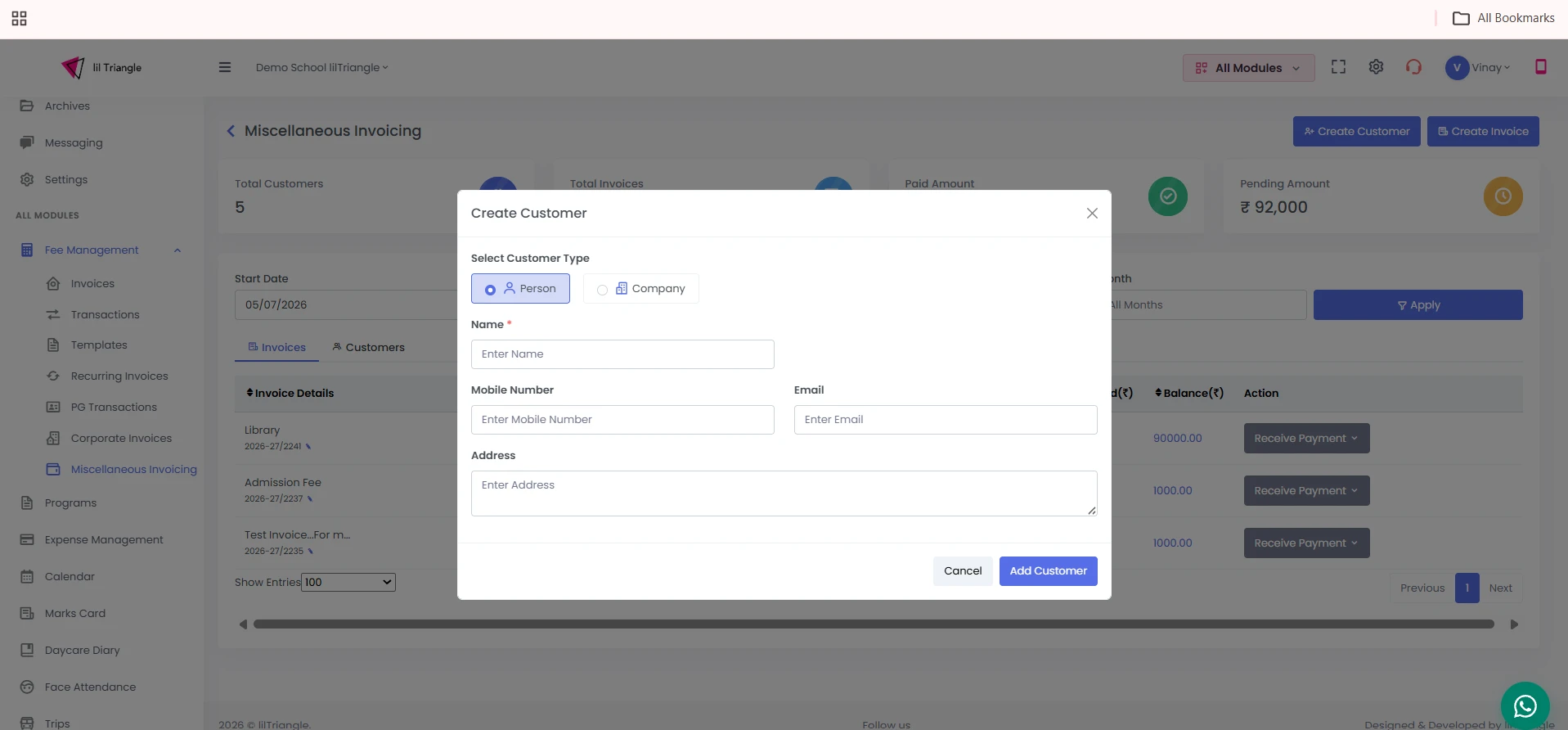Click the red device icon in header

pyautogui.click(x=1541, y=66)
